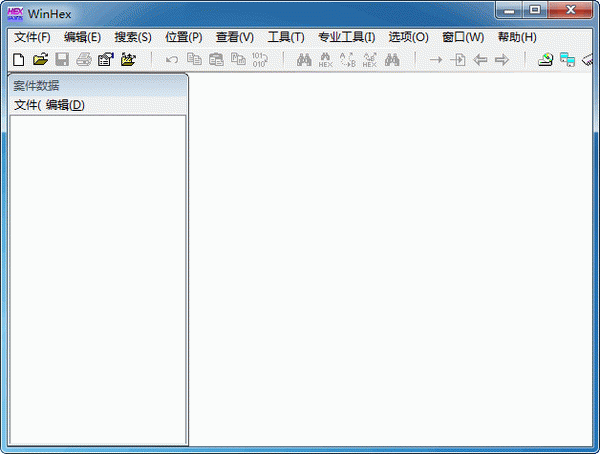Open the 搜索(S) search menu
The height and width of the screenshot is (454, 600).
tap(133, 37)
